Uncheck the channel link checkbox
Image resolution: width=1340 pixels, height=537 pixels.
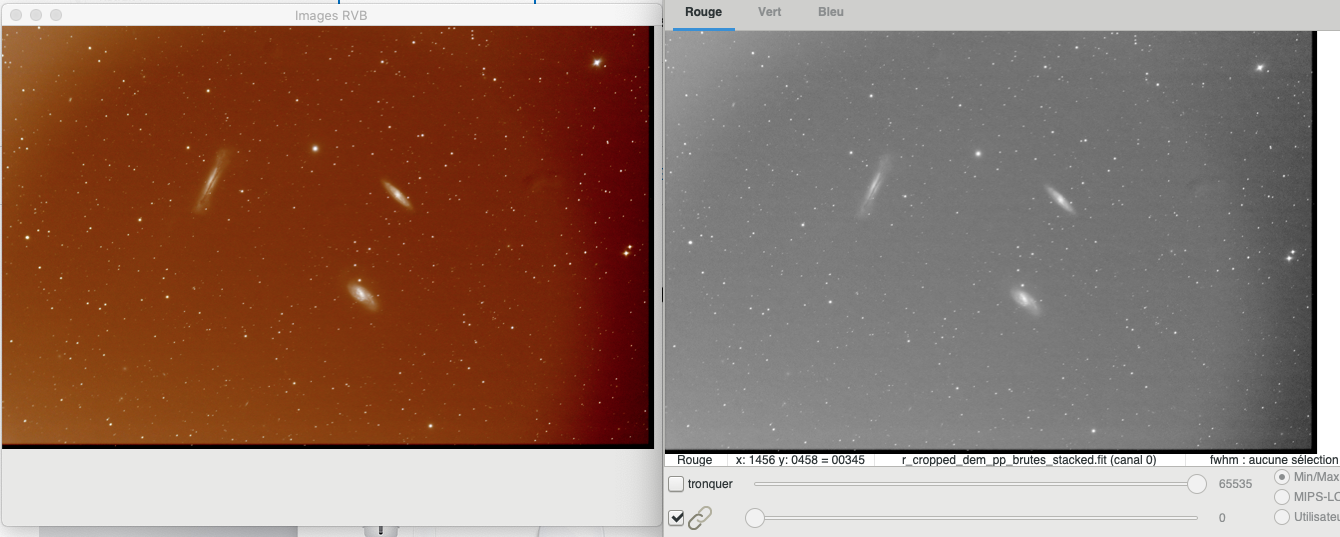677,518
